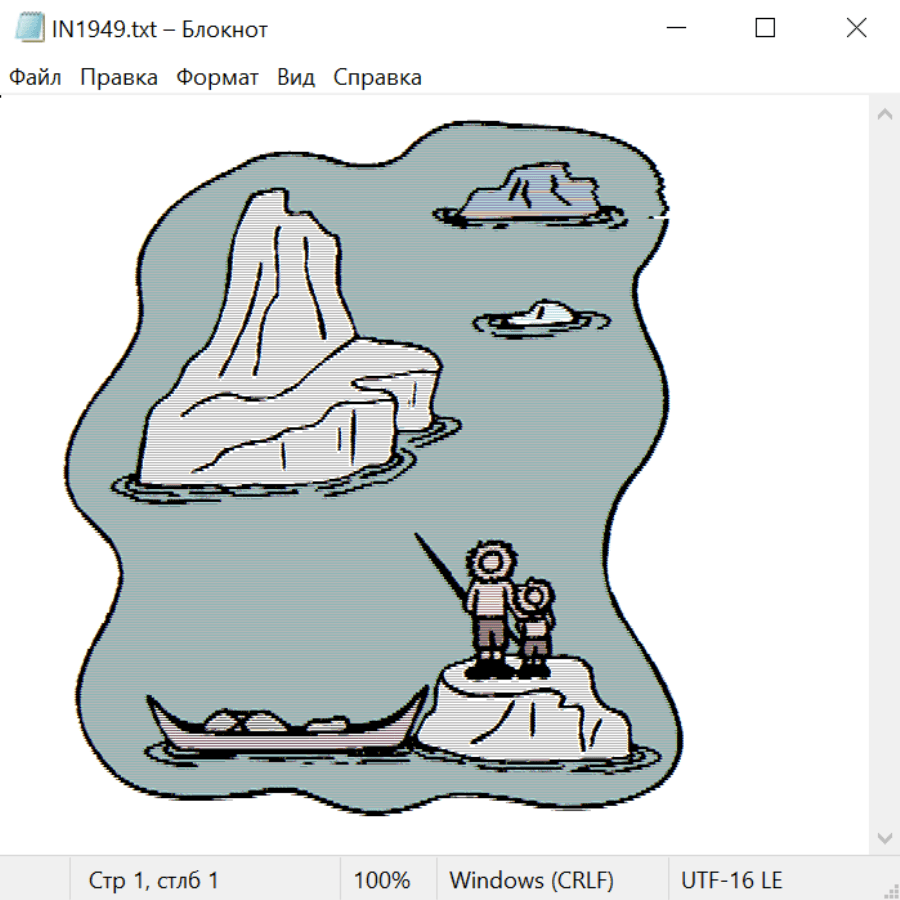Open the Формат menu
Image resolution: width=900 pixels, height=900 pixels.
click(x=217, y=78)
